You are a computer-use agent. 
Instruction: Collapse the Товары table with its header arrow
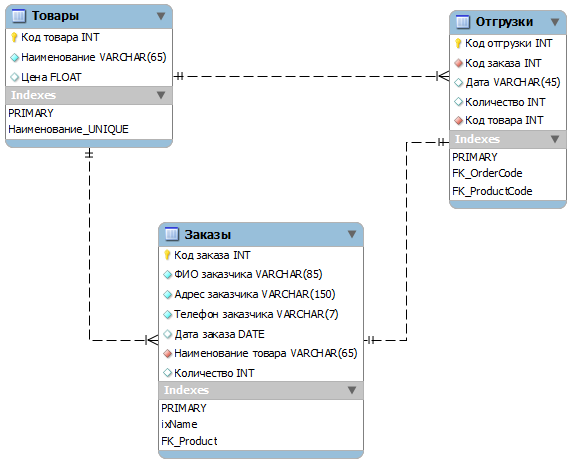(x=161, y=16)
